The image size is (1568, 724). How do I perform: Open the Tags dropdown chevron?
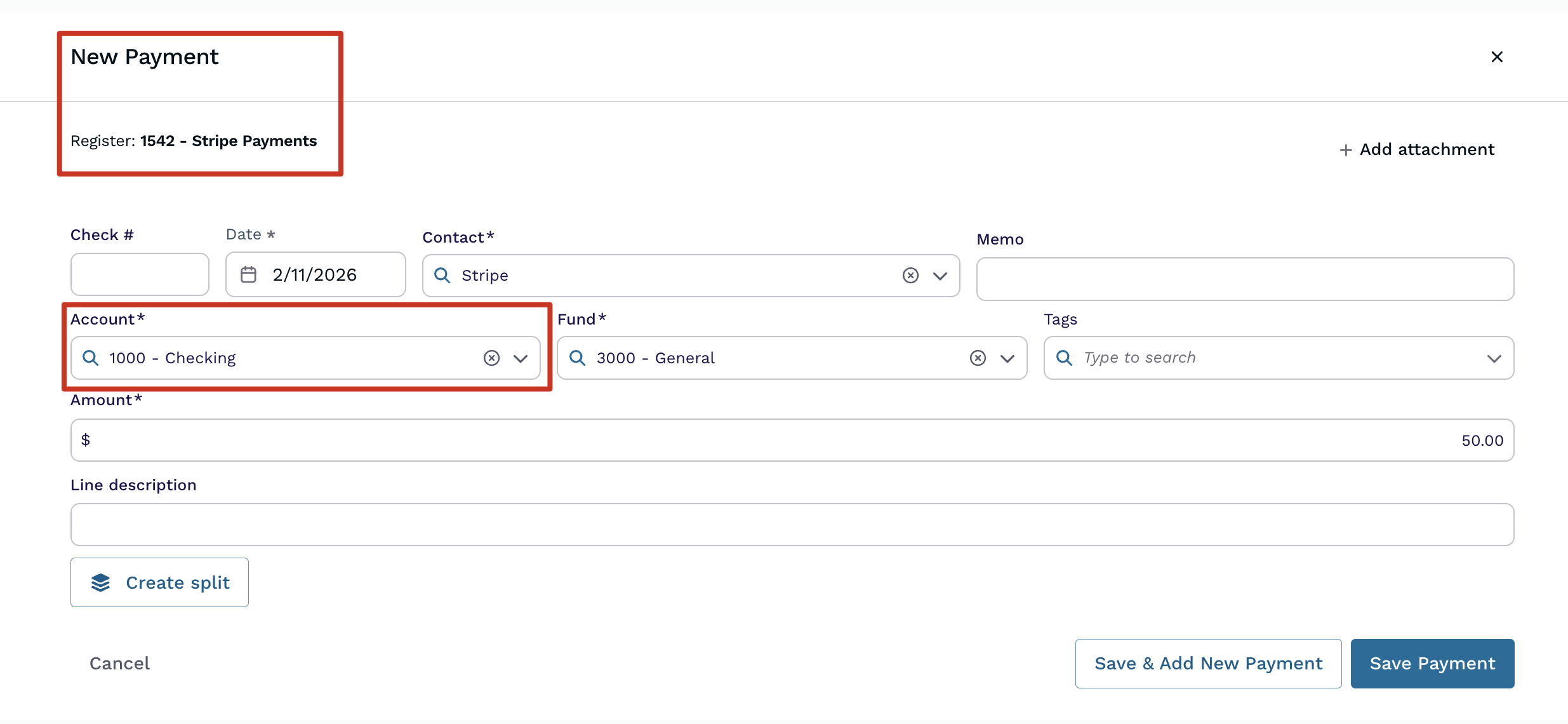(1494, 358)
